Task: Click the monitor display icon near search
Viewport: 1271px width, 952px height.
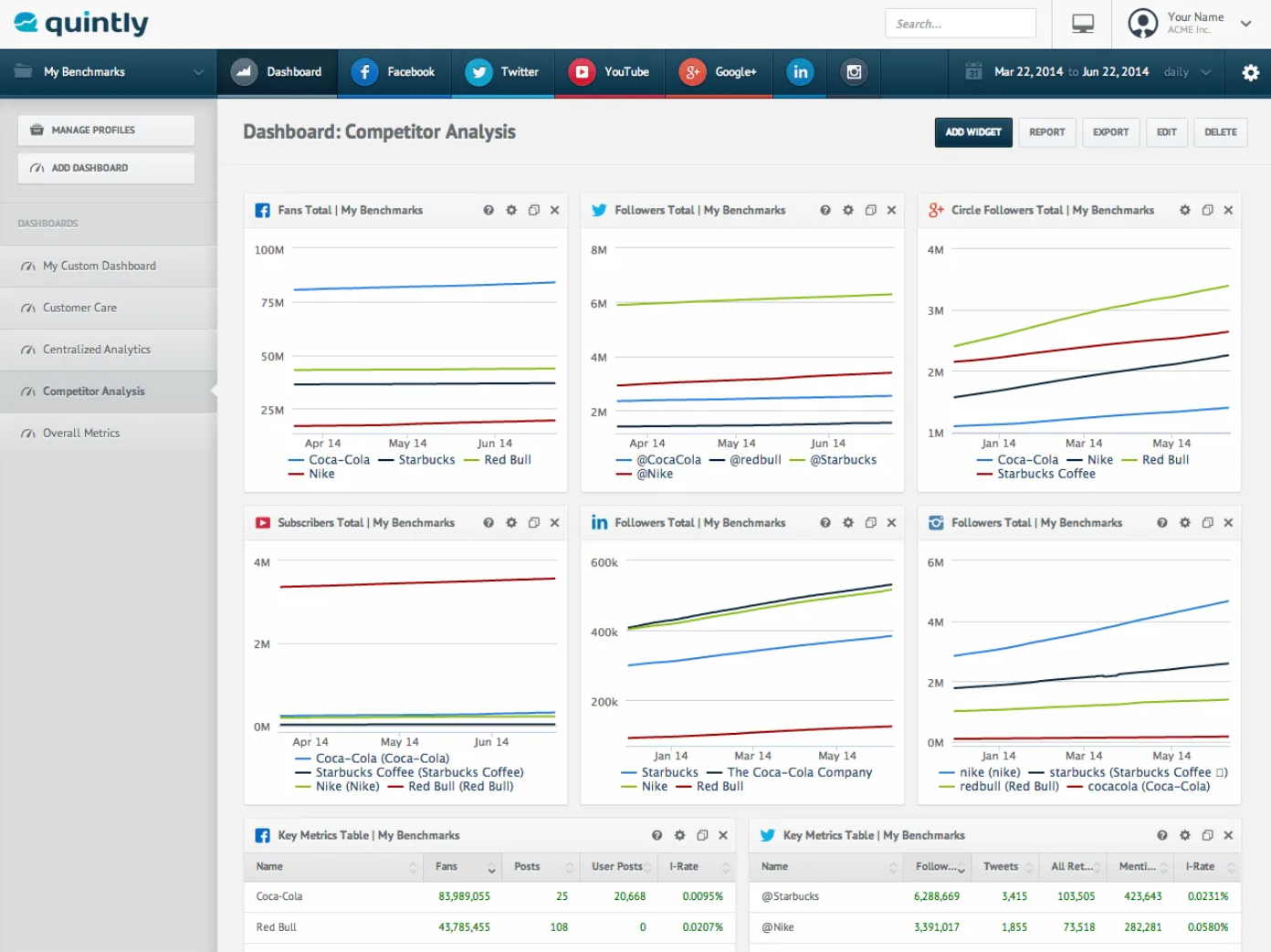Action: coord(1083,24)
